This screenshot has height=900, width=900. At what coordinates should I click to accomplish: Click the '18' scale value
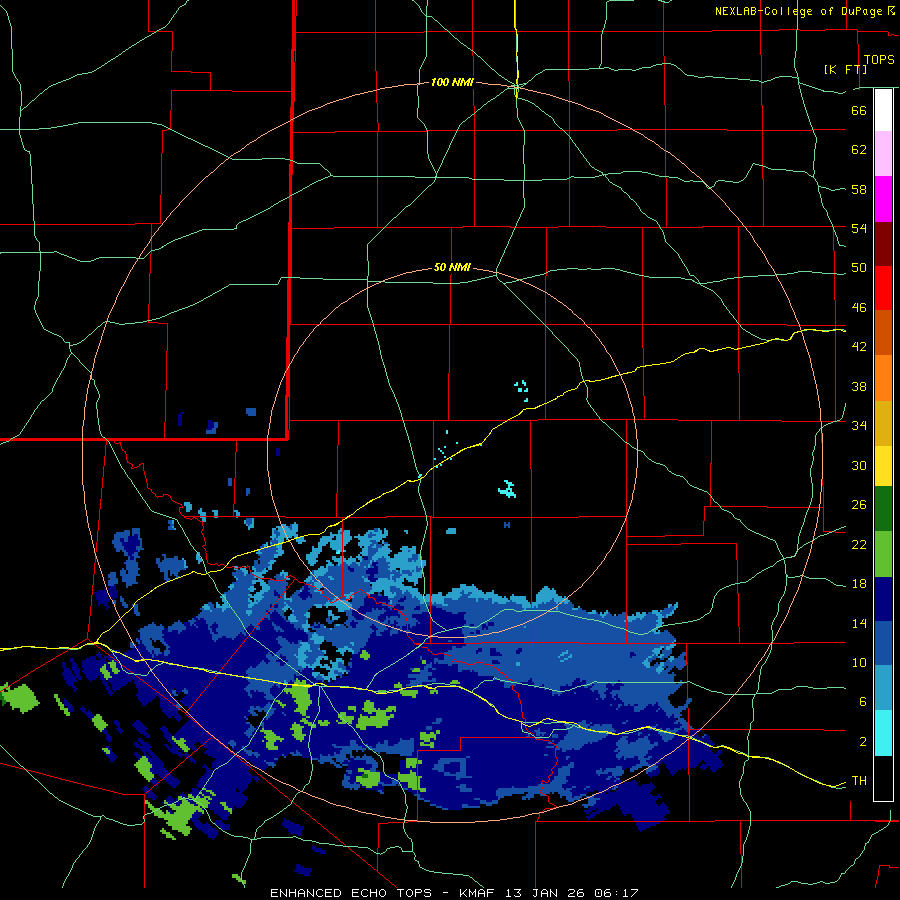point(859,584)
